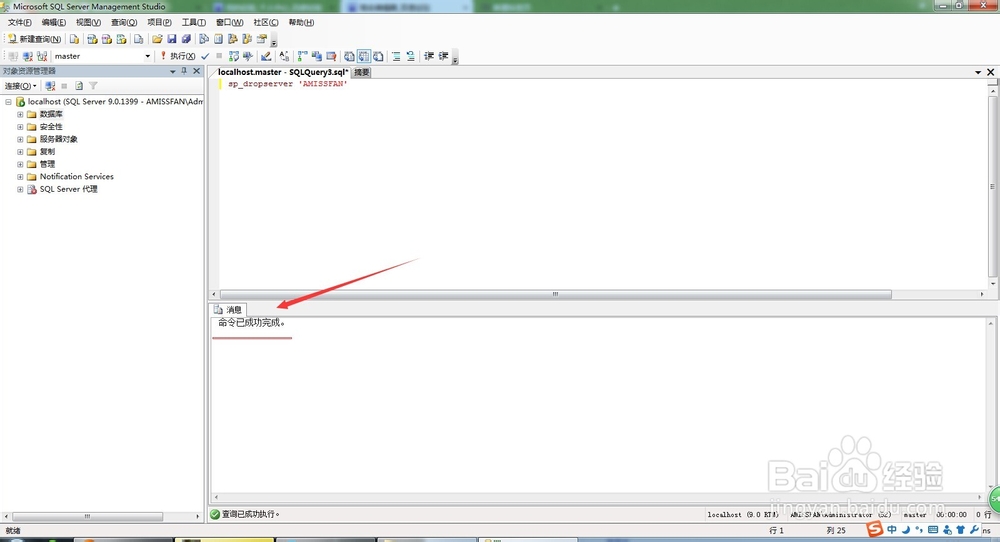
Task: Open the Template Explorer icon
Action: (247, 39)
